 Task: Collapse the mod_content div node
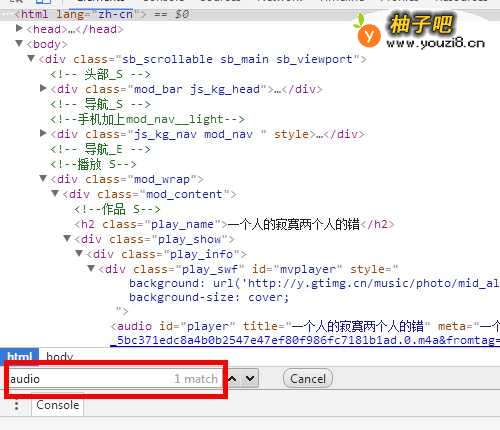[55, 193]
